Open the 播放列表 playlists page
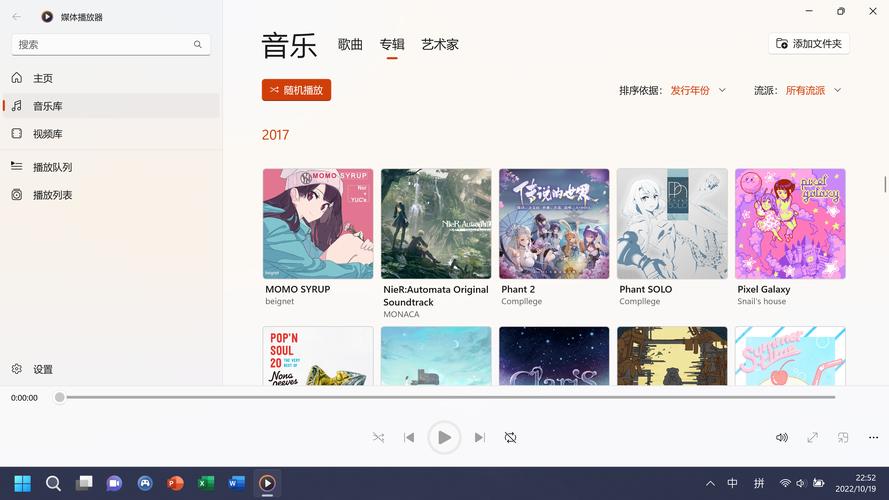889x500 pixels. coord(111,195)
